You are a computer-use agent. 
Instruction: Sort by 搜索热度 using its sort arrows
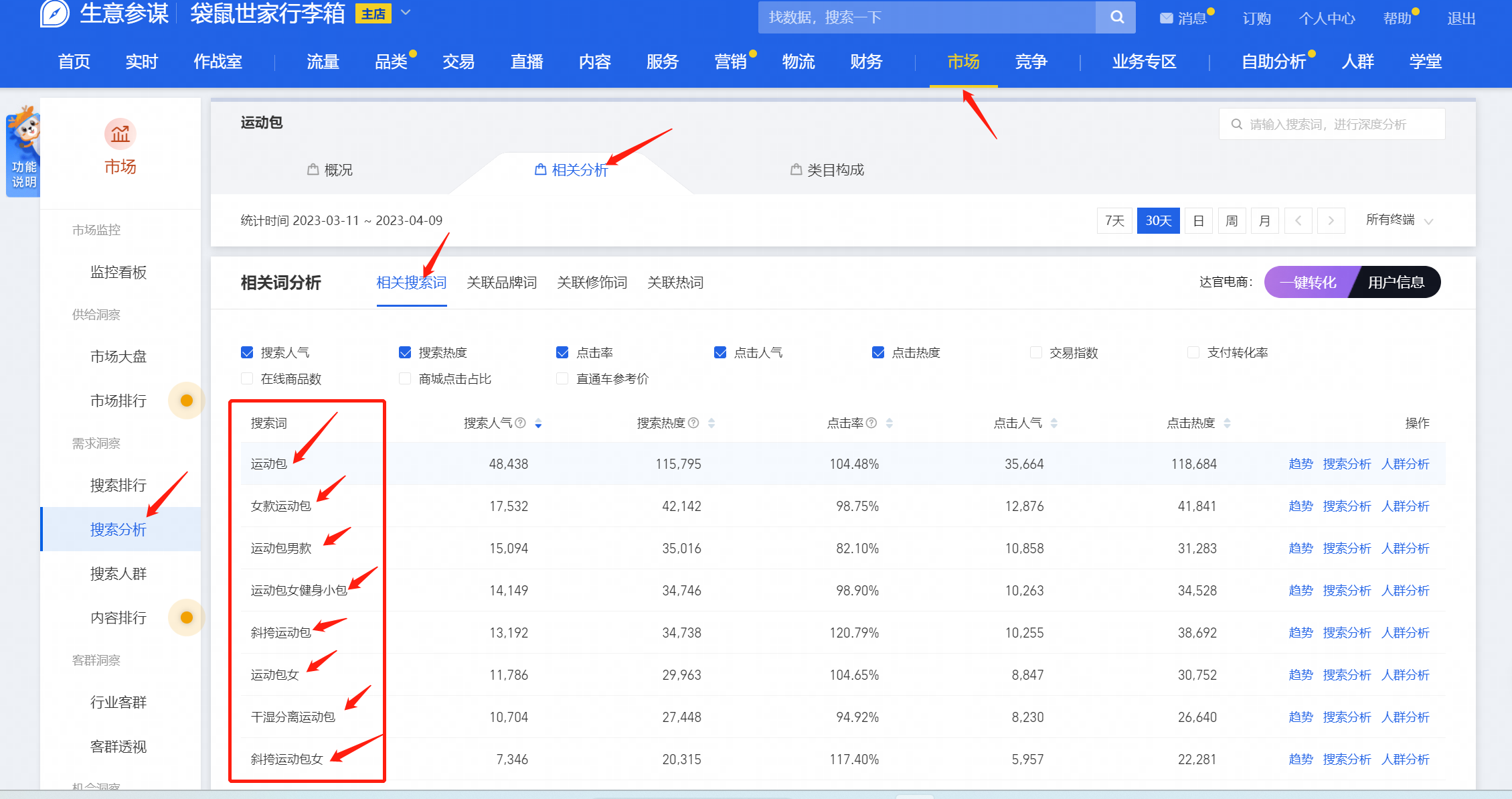(x=711, y=423)
